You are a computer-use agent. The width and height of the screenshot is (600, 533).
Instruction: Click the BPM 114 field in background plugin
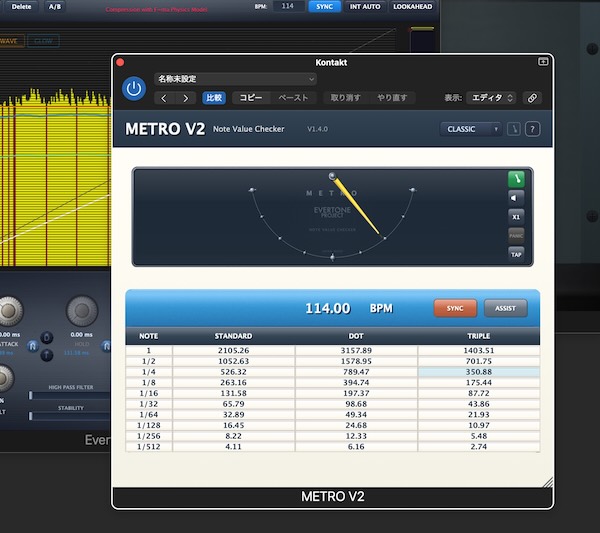click(x=288, y=6)
